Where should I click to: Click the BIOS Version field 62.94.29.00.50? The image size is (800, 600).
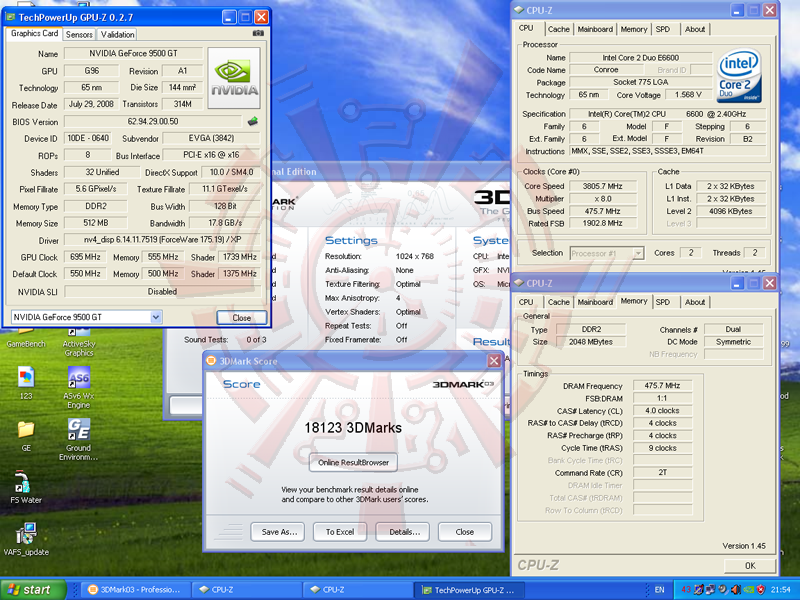[153, 121]
